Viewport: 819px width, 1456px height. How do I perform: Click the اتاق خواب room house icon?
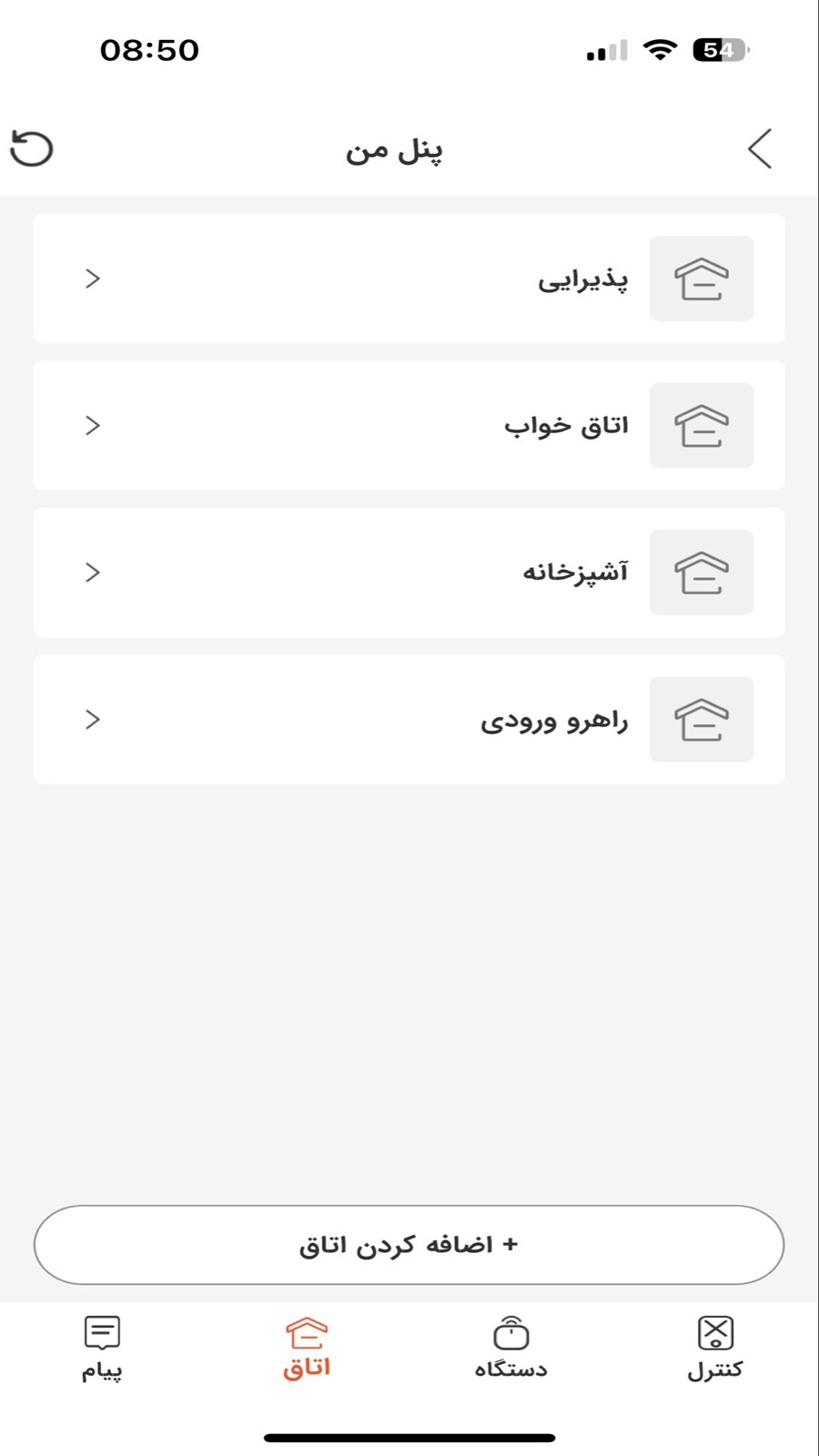click(x=701, y=426)
